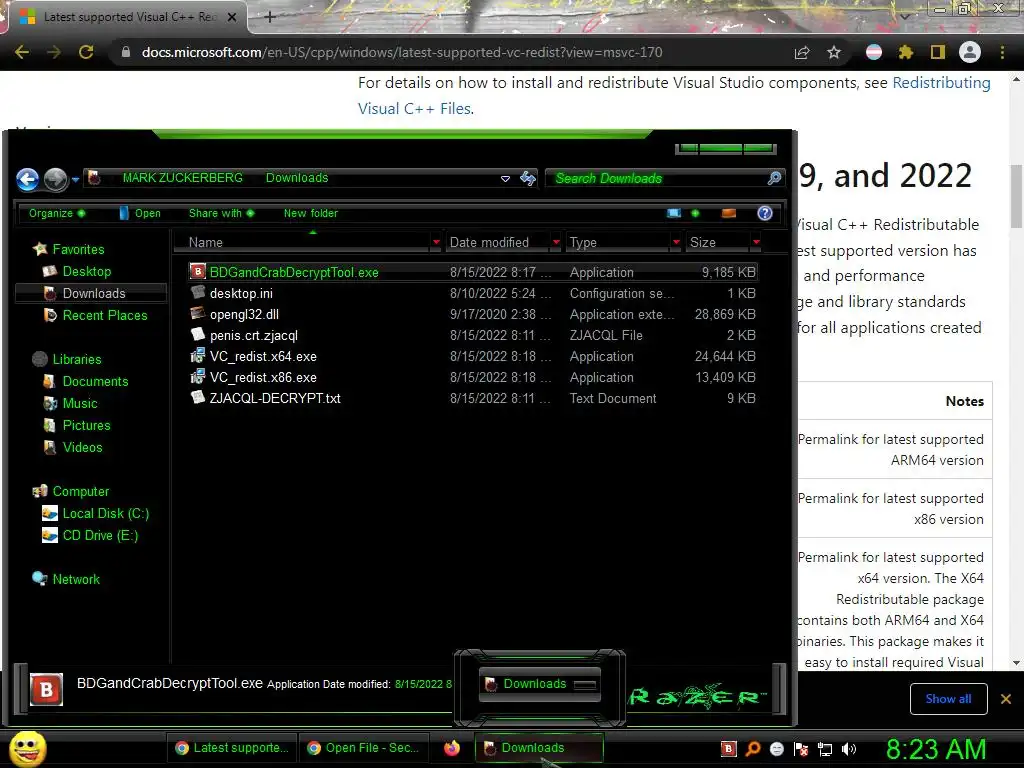1024x768 pixels.
Task: Sort files by Name column
Action: tap(206, 242)
